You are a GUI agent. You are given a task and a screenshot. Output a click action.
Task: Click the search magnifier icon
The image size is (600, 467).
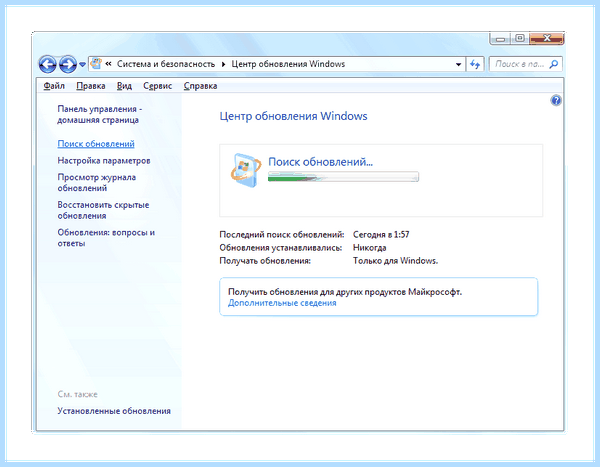tap(554, 64)
